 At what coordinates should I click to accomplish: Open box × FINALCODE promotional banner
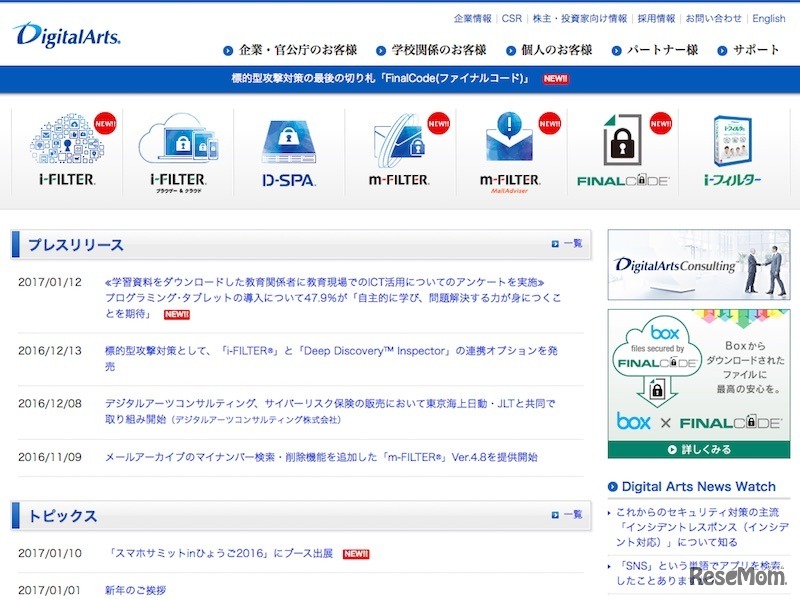pyautogui.click(x=698, y=384)
